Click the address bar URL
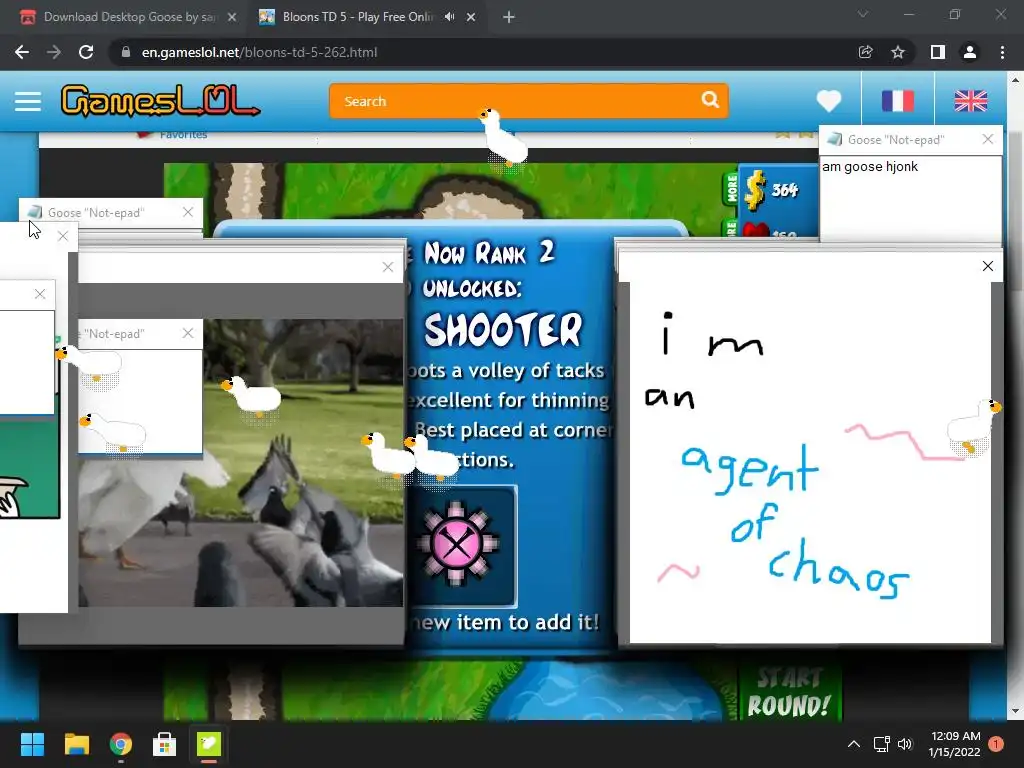1024x768 pixels. pos(259,52)
